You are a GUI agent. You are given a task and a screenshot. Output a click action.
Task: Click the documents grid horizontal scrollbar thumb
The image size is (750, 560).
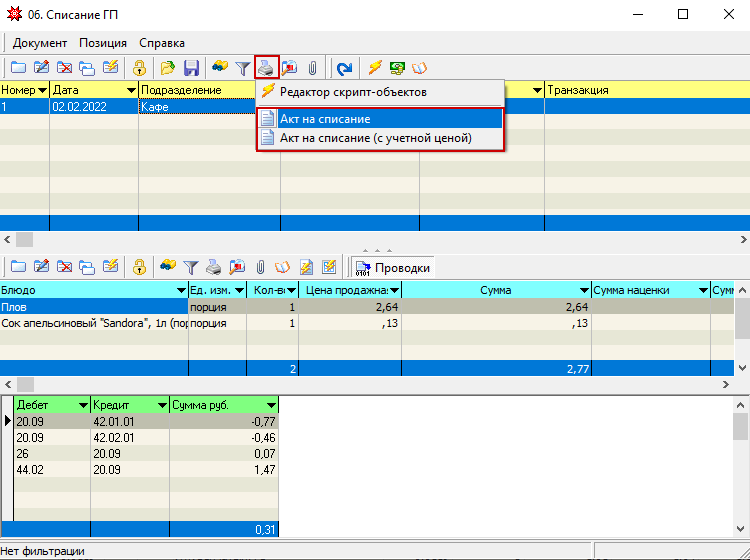[24, 239]
